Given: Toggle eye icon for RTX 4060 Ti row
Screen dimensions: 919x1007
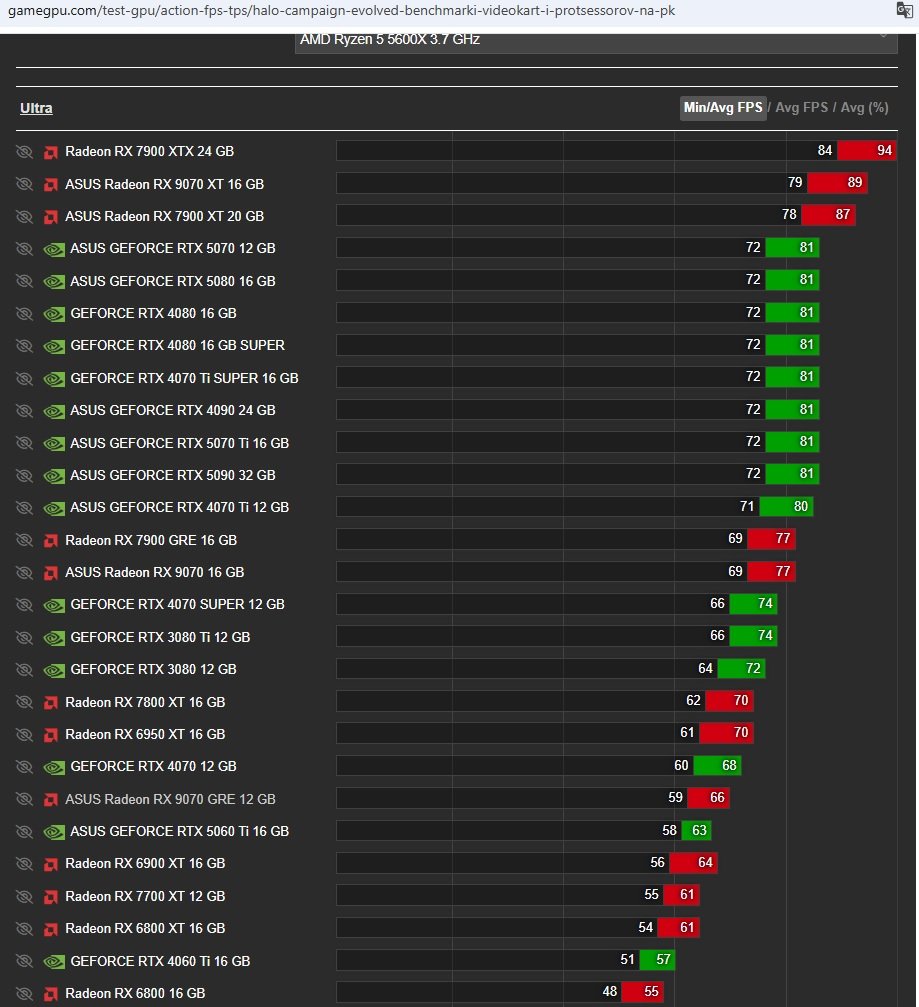Looking at the screenshot, I should click(24, 961).
